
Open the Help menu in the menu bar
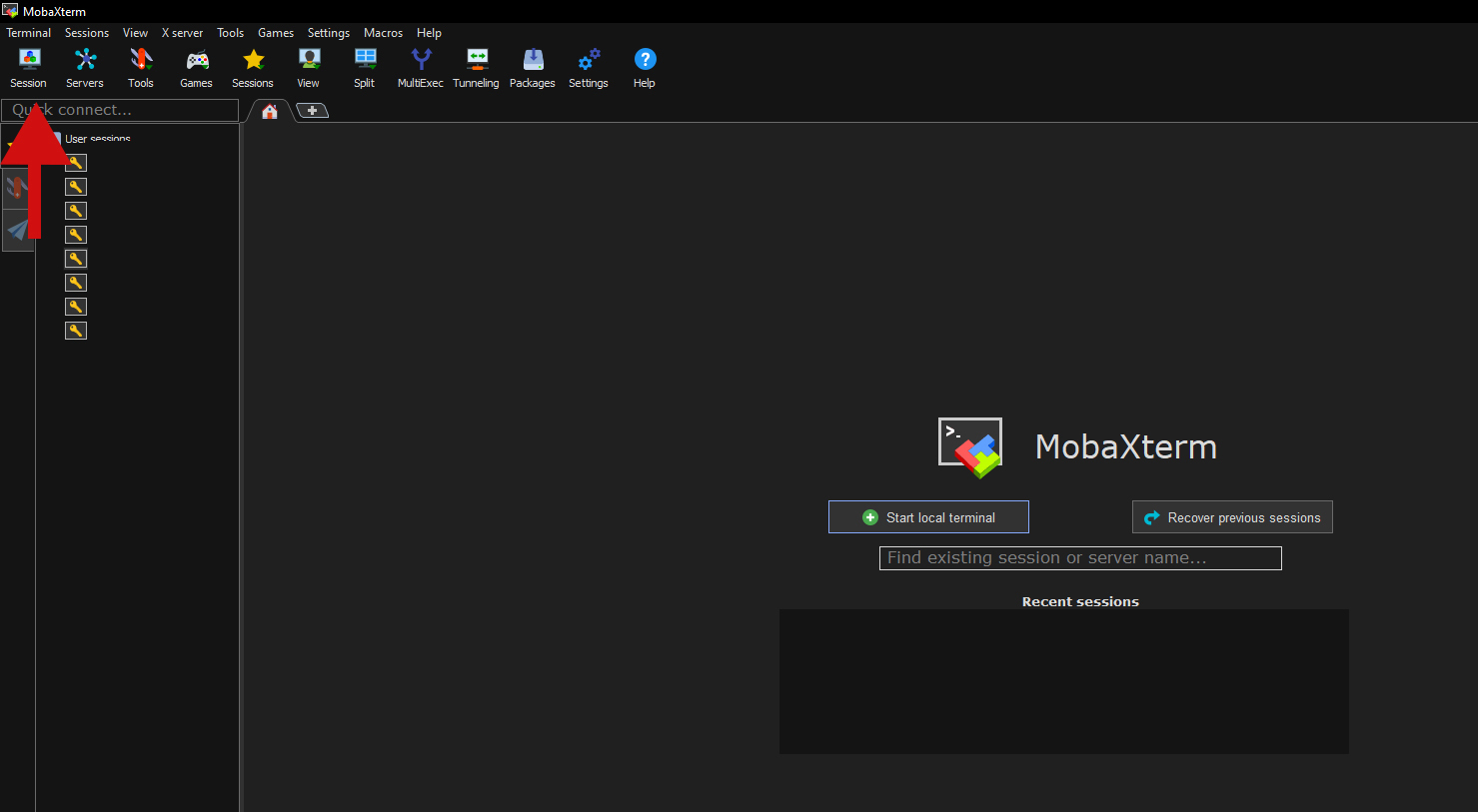click(429, 33)
